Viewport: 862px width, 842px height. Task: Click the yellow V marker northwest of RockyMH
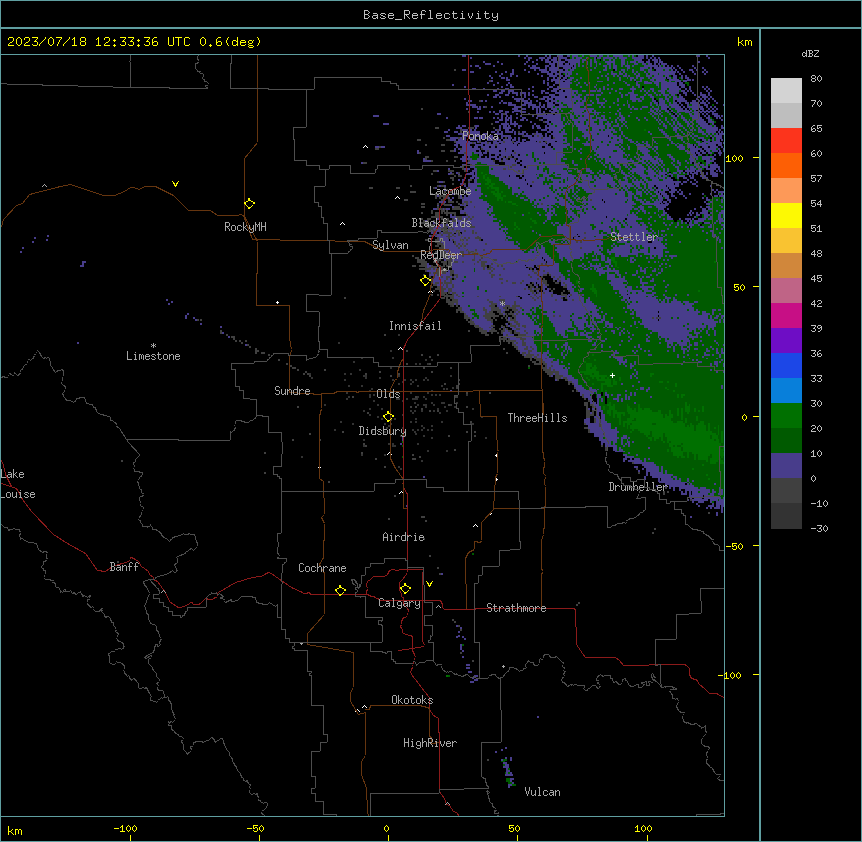(x=175, y=184)
